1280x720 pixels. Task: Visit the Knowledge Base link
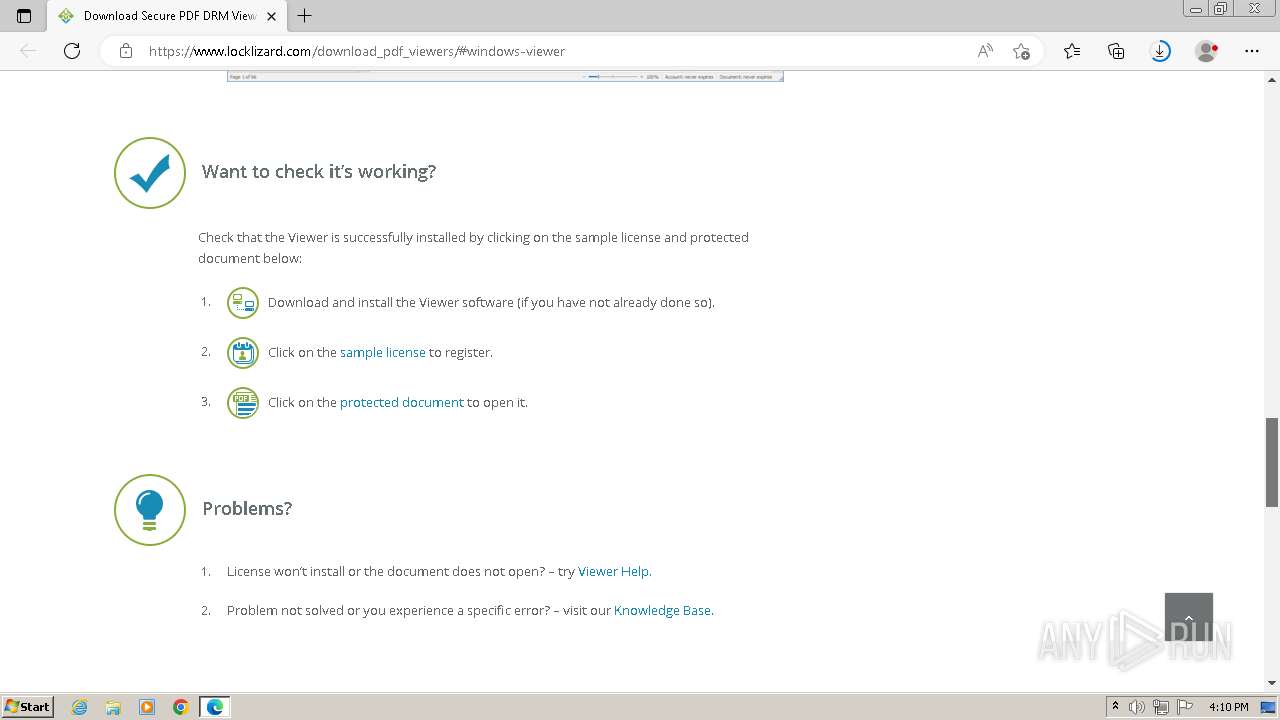(x=662, y=610)
